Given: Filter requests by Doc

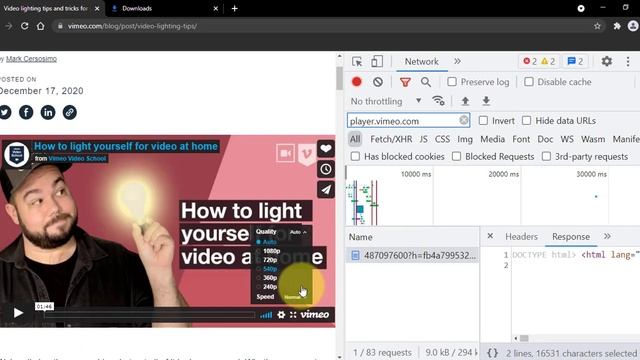Looking at the screenshot, I should 545,139.
